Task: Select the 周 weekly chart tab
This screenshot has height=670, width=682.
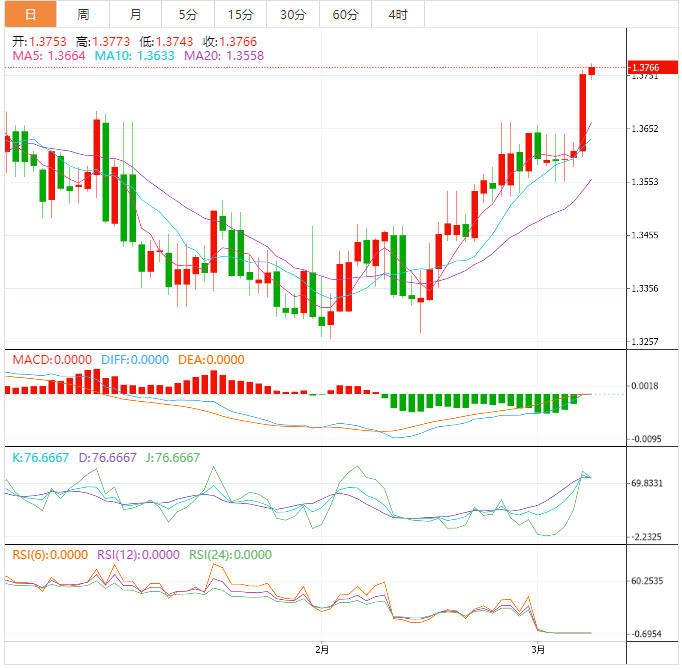Action: [x=83, y=14]
